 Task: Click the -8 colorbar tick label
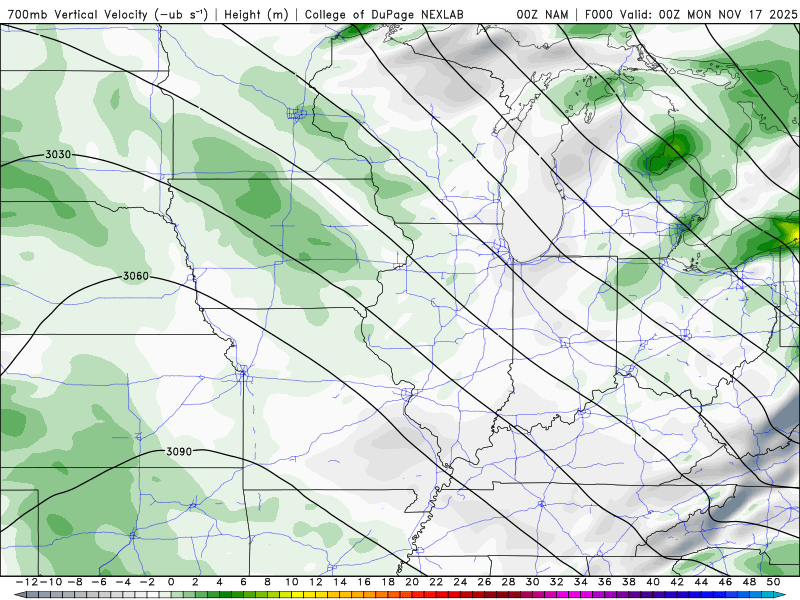tap(74, 582)
